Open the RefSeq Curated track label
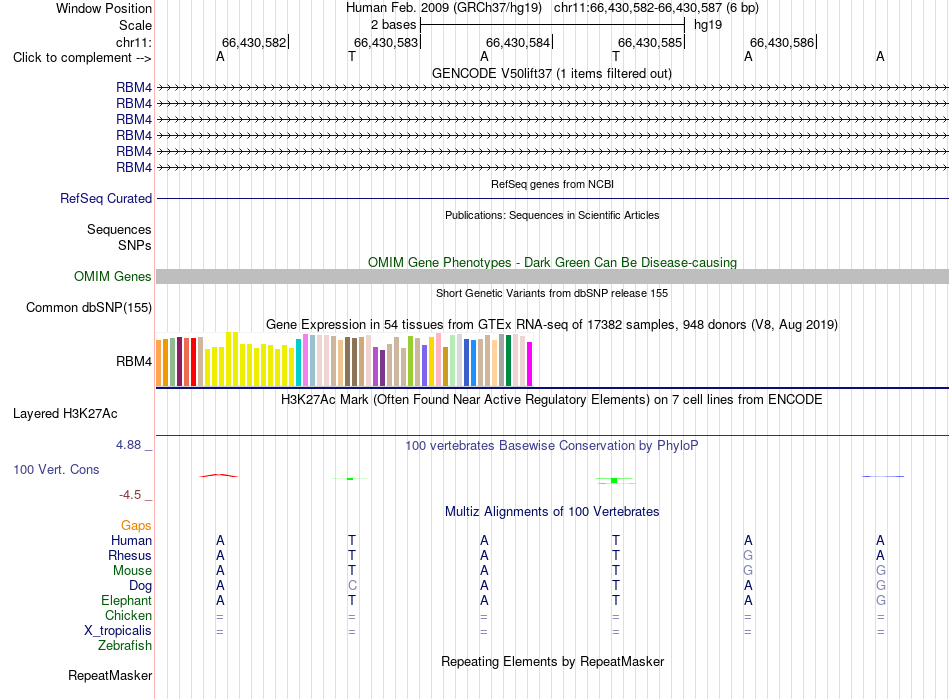Image resolution: width=950 pixels, height=699 pixels. pos(105,198)
